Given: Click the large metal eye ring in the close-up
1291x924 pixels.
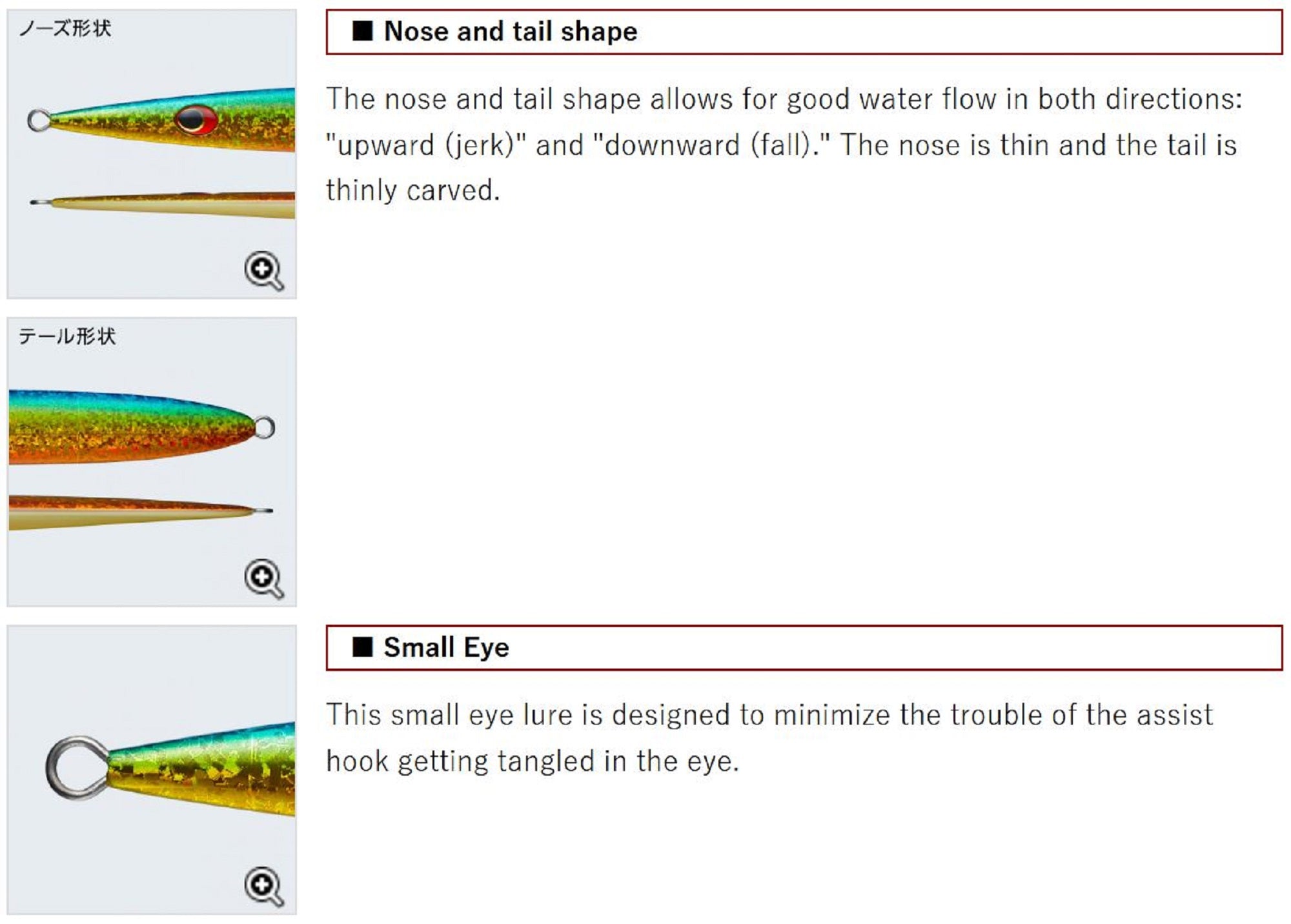Looking at the screenshot, I should click(x=76, y=768).
